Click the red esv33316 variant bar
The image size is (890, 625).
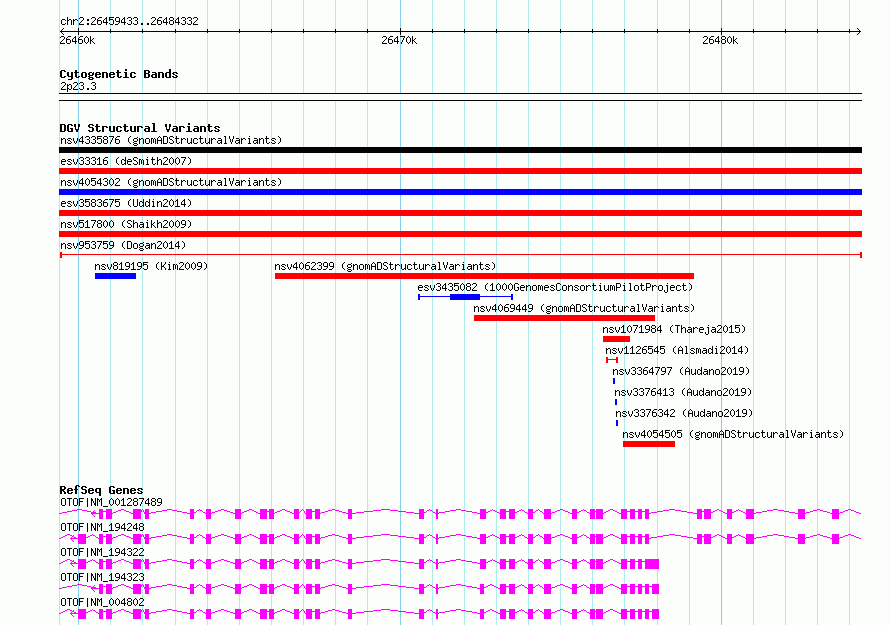[x=460, y=171]
